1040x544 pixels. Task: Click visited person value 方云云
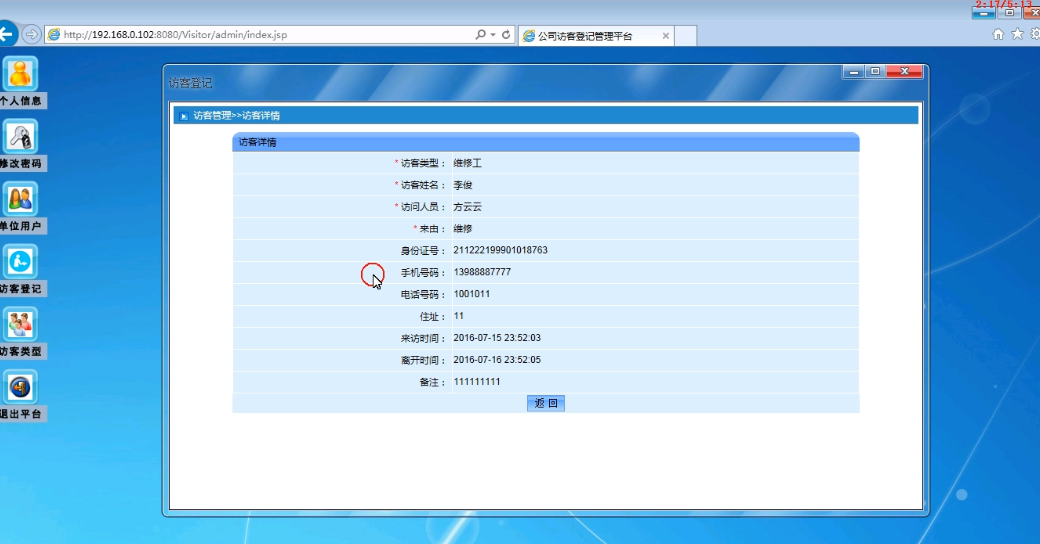[467, 207]
